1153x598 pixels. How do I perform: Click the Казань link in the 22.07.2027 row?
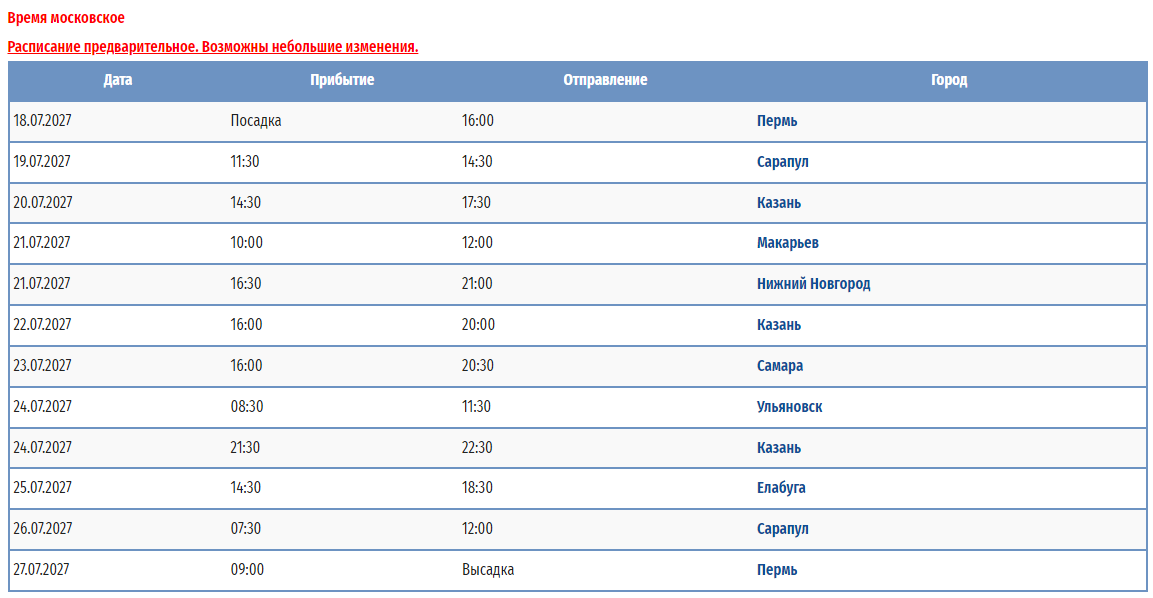pyautogui.click(x=779, y=324)
